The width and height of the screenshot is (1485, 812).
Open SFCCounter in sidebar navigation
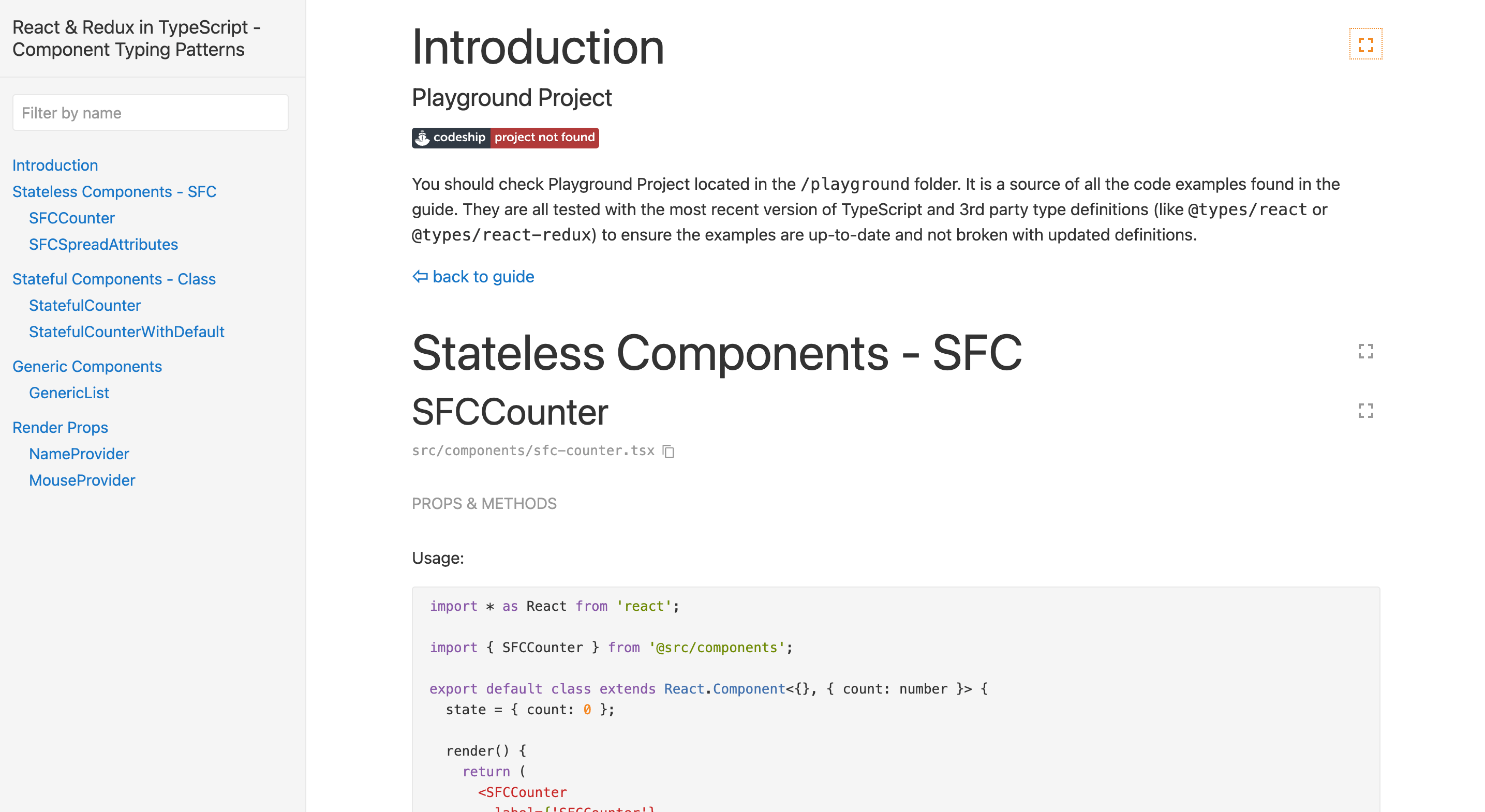tap(71, 218)
